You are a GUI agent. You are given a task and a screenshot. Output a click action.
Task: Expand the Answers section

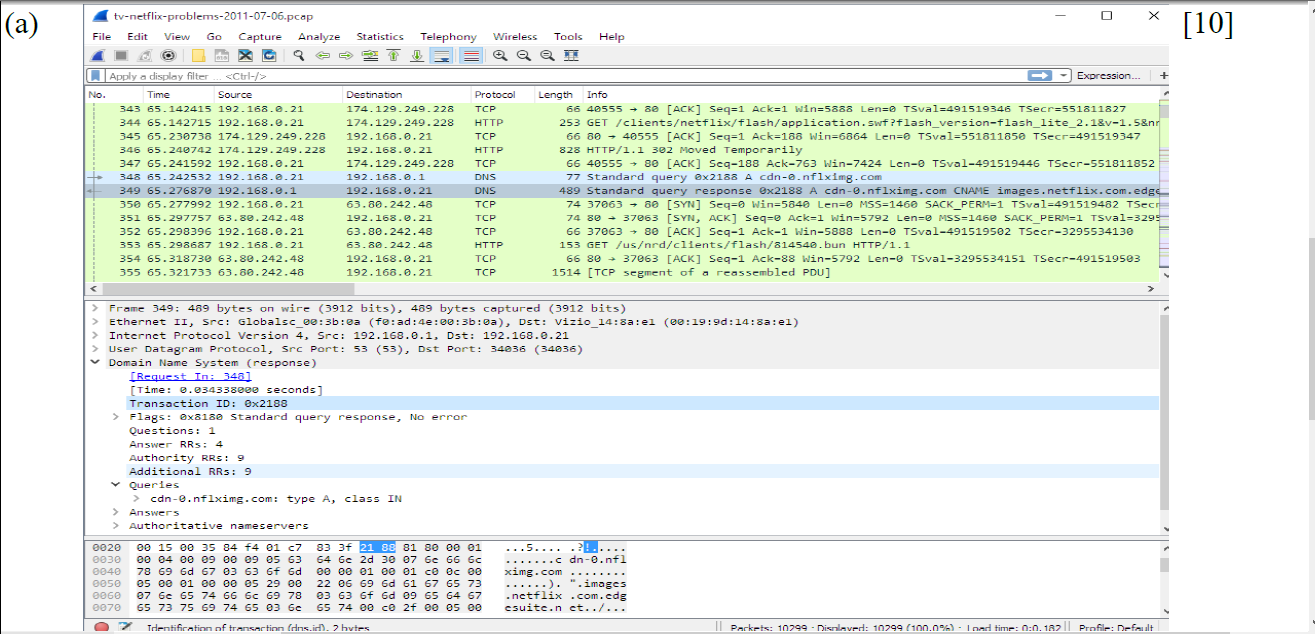tap(117, 512)
